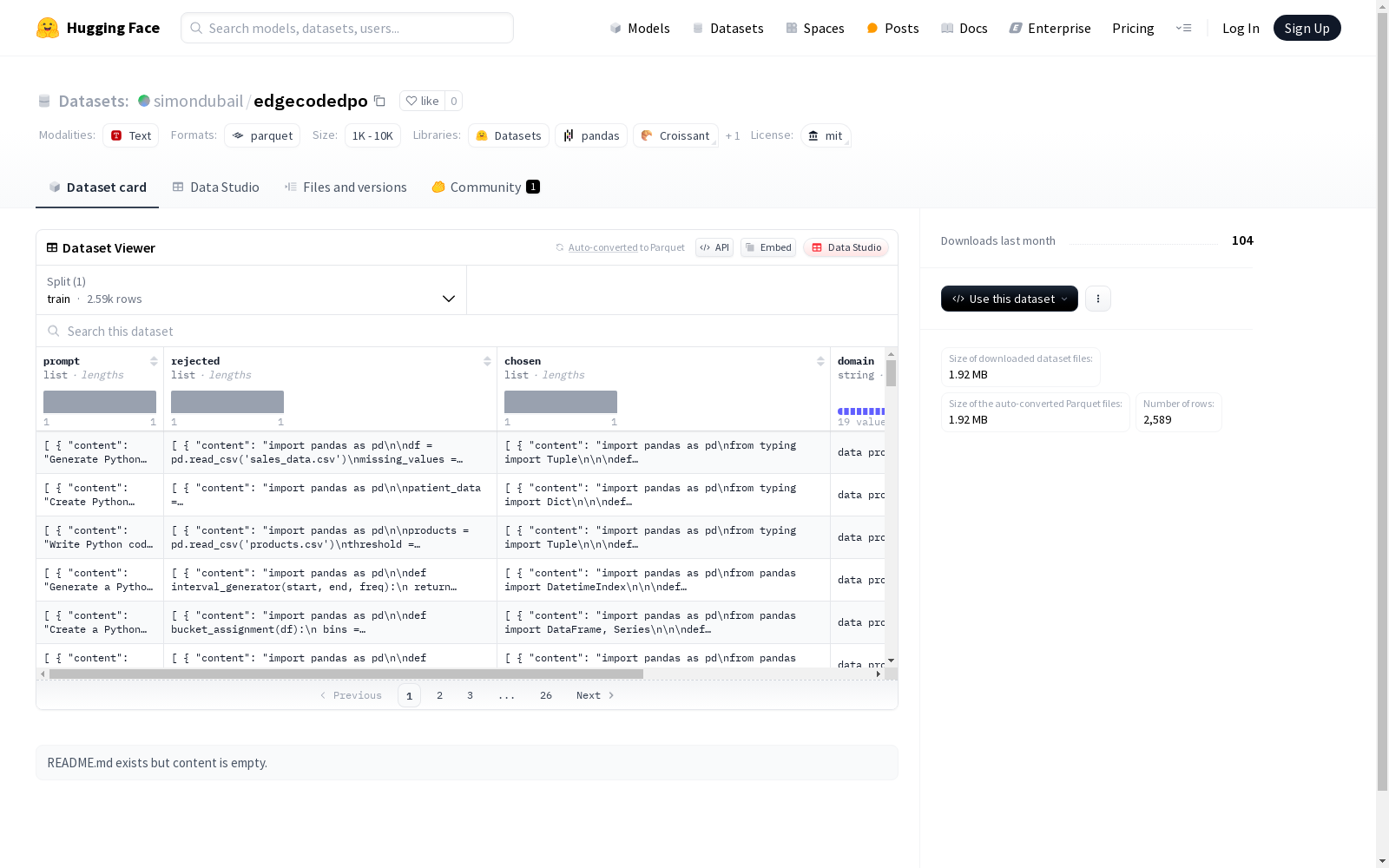Expand the Use this dataset dropdown
1389x868 pixels.
1010,299
